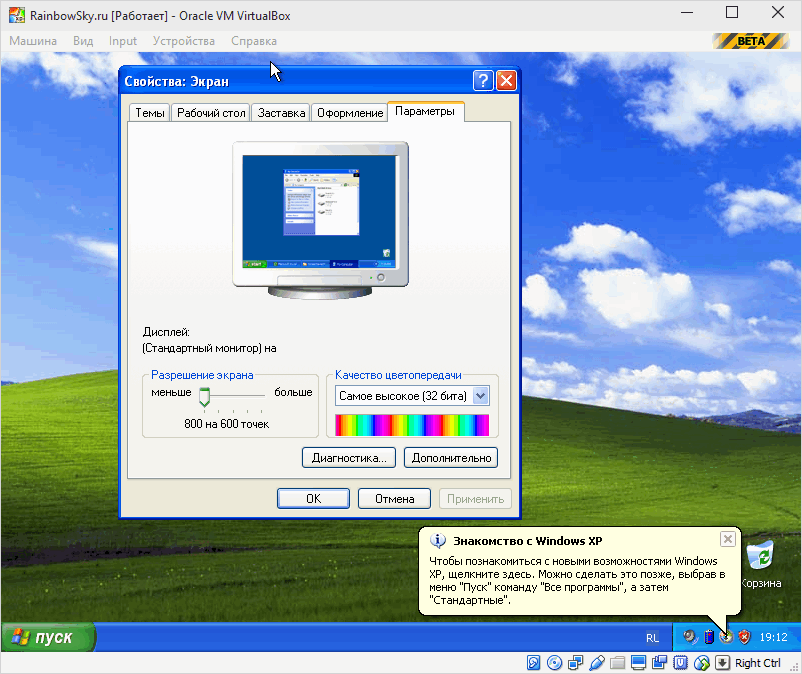Open the Машина menu
802x674 pixels.
point(33,41)
